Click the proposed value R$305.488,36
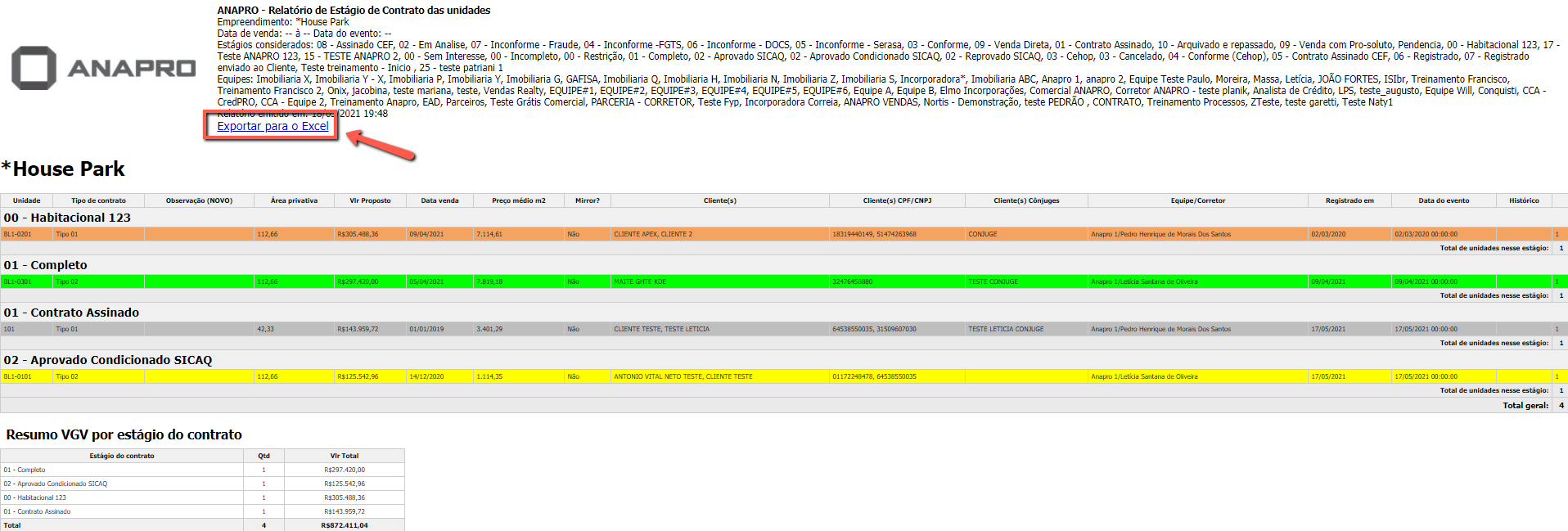This screenshot has height=531, width=1568. (x=358, y=234)
